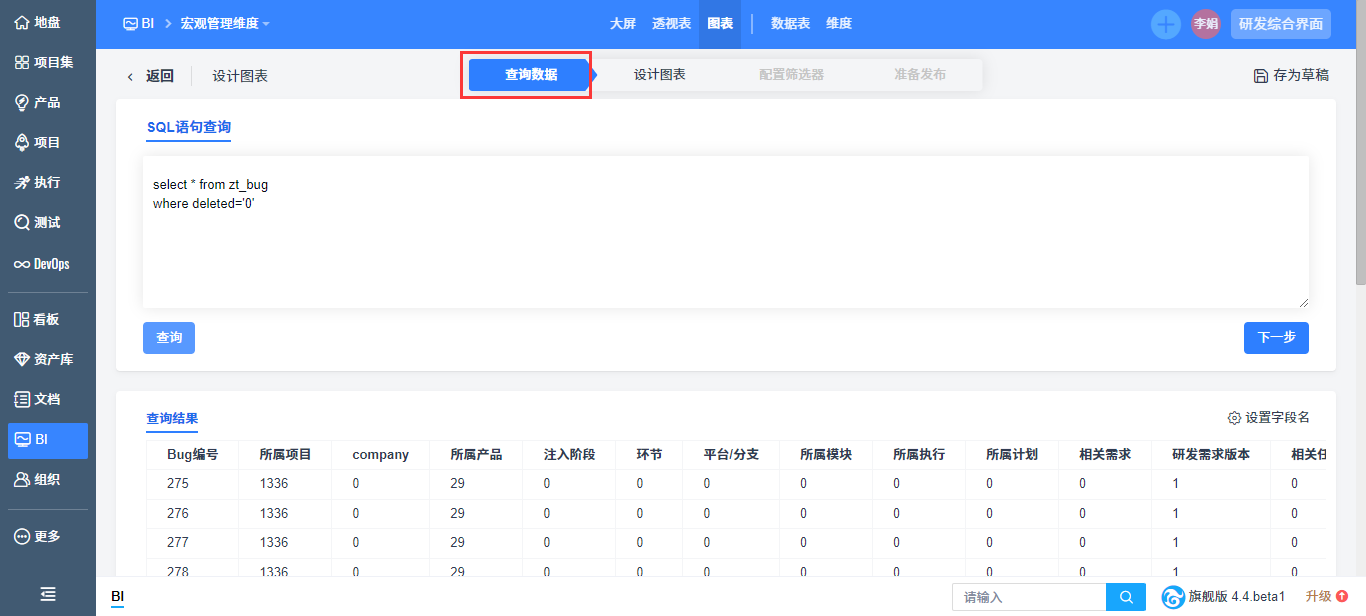Open the 研发综合界面 switcher
The height and width of the screenshot is (616, 1366).
tap(1280, 24)
